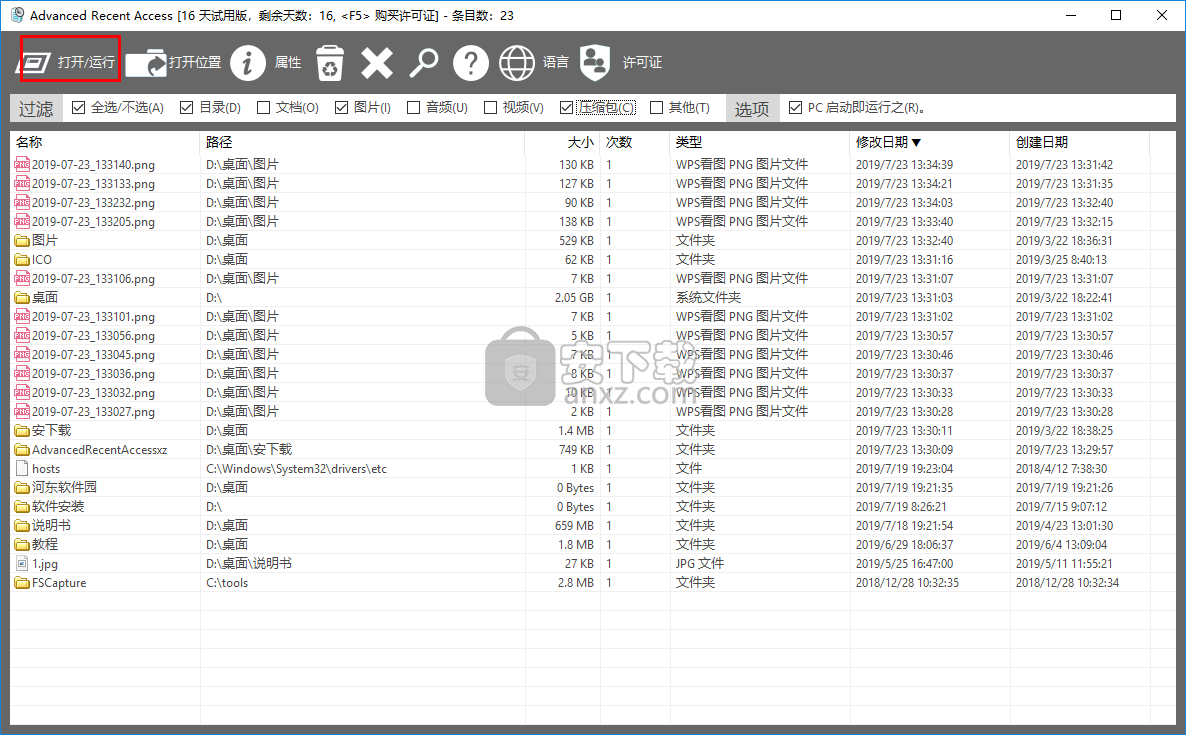Select file 2019-07-23_133032.png
Screen dimensions: 1186x735
tap(93, 392)
